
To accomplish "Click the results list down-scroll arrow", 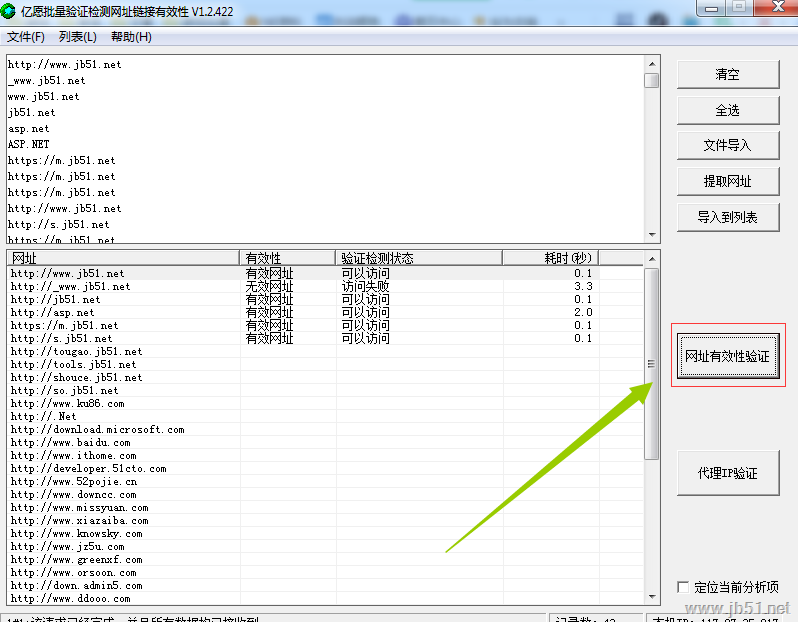I will [652, 597].
